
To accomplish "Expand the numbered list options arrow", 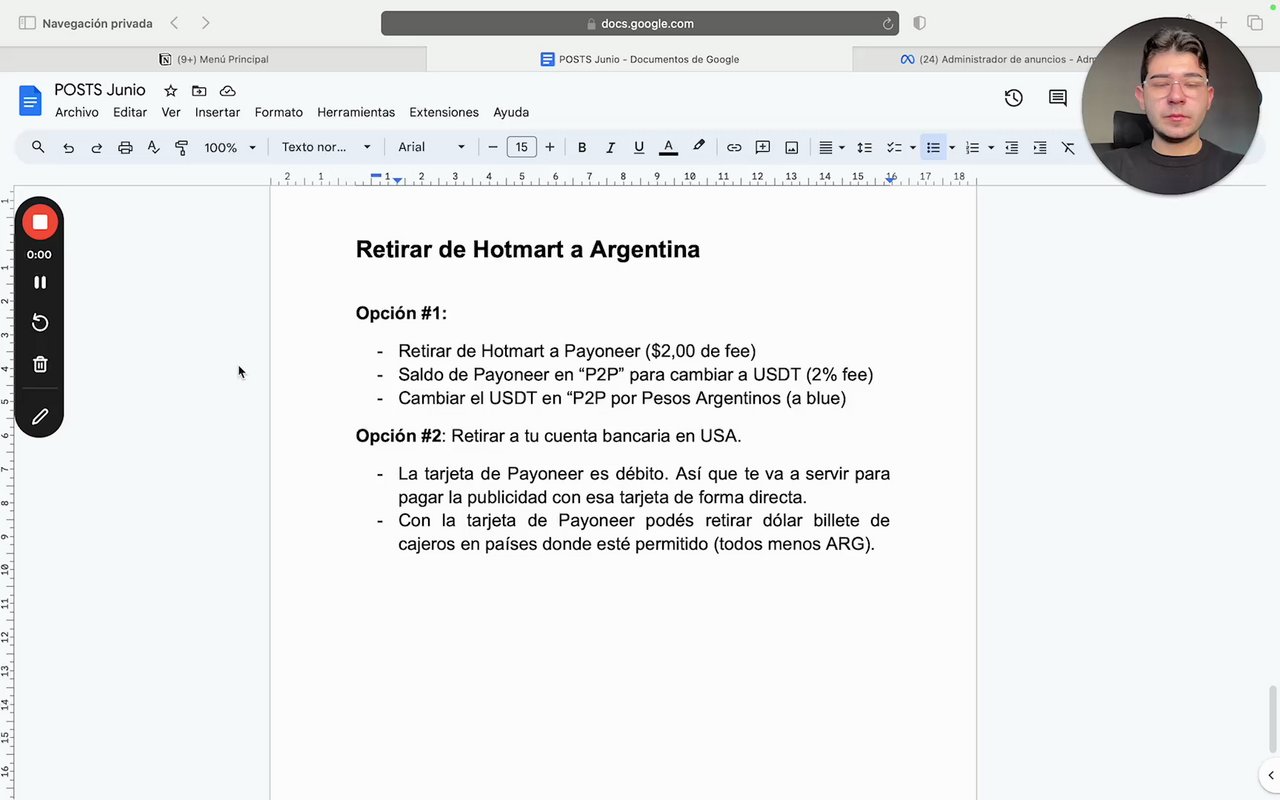I will click(x=990, y=147).
